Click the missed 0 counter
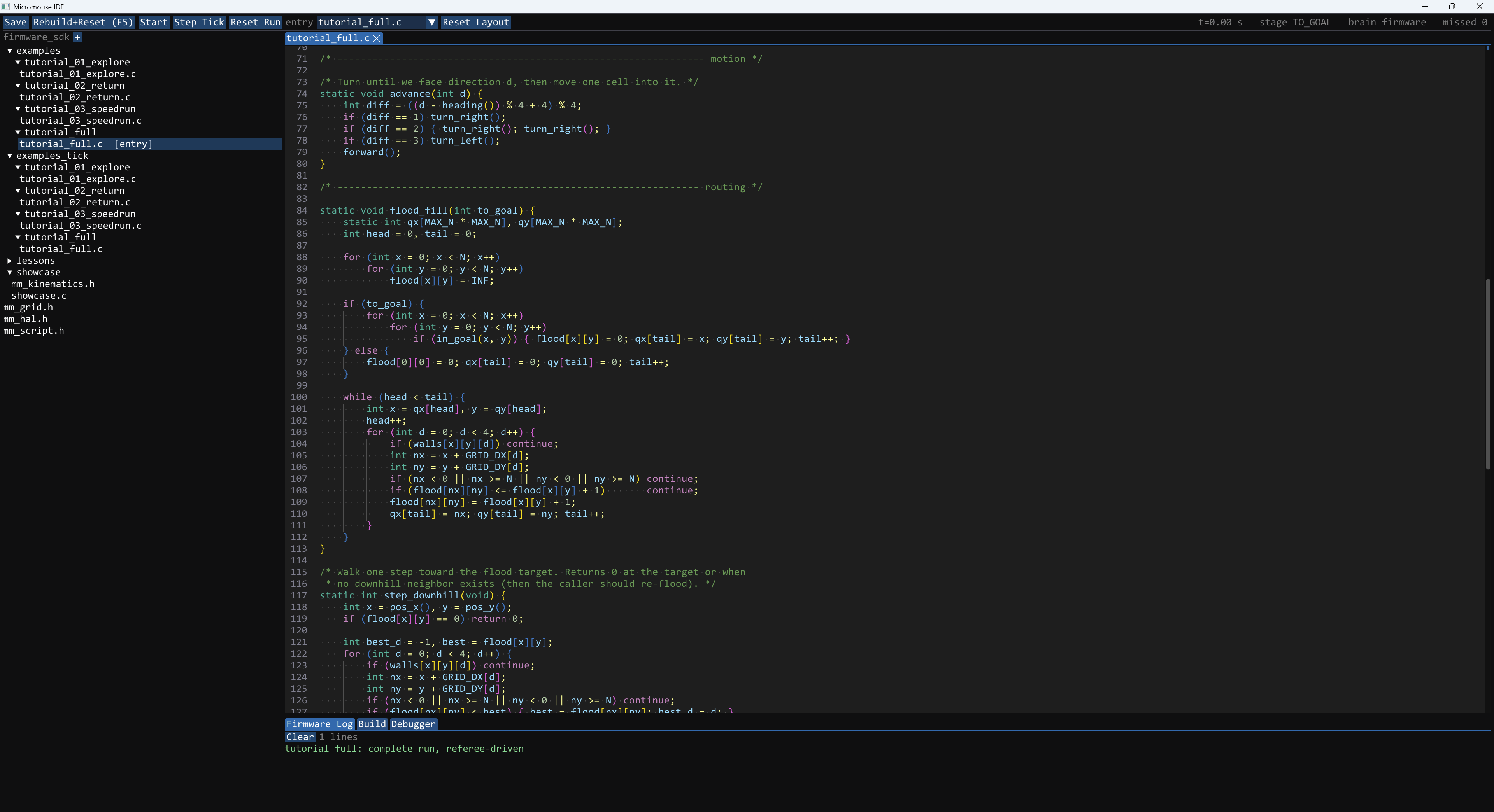Image resolution: width=1494 pixels, height=812 pixels. [1464, 22]
